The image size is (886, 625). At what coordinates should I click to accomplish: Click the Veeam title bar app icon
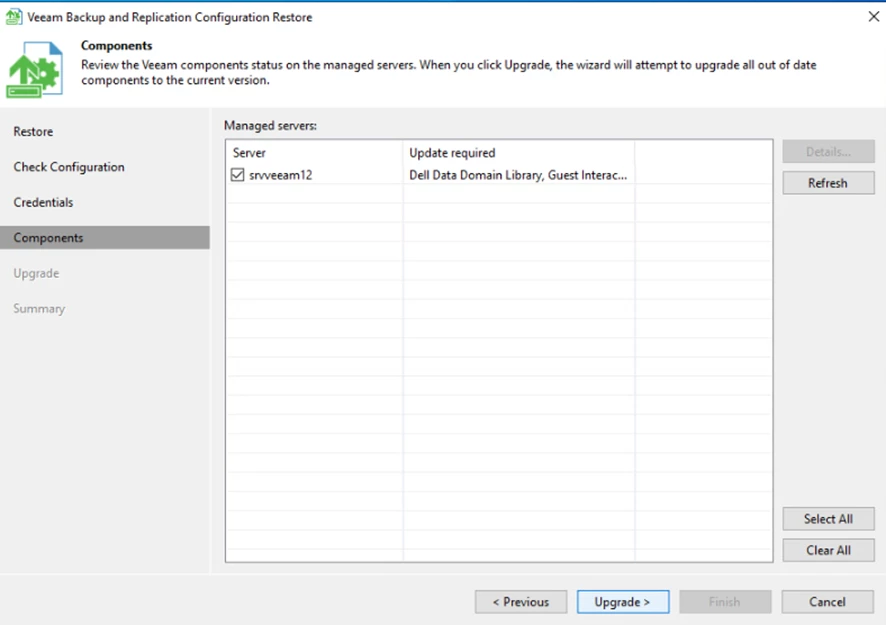coord(14,17)
